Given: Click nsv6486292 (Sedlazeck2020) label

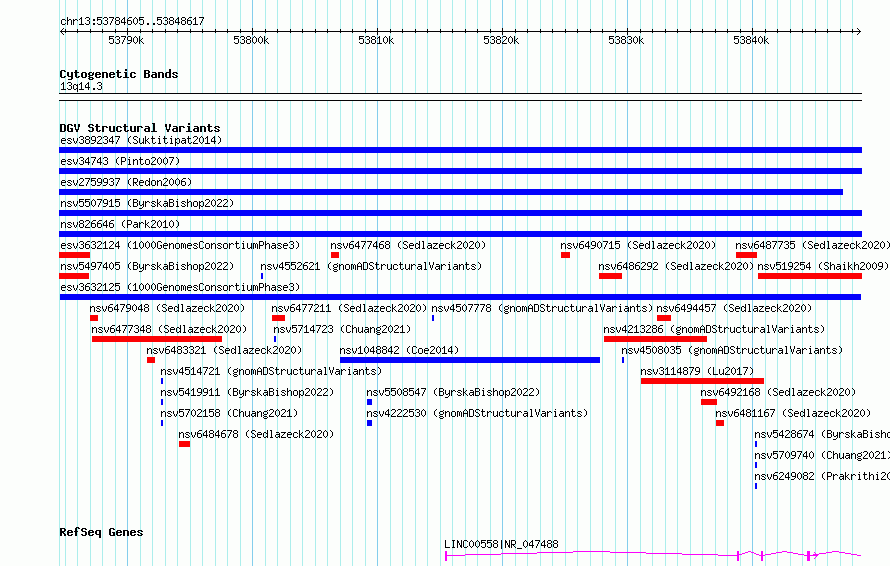Looking at the screenshot, I should 676,266.
